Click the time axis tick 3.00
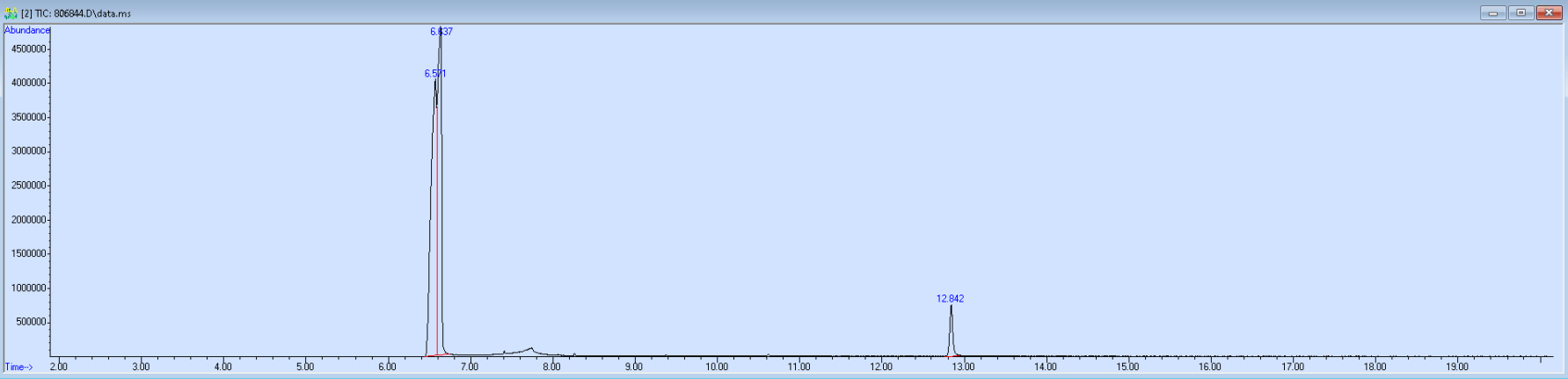This screenshot has height=379, width=1568. click(141, 367)
